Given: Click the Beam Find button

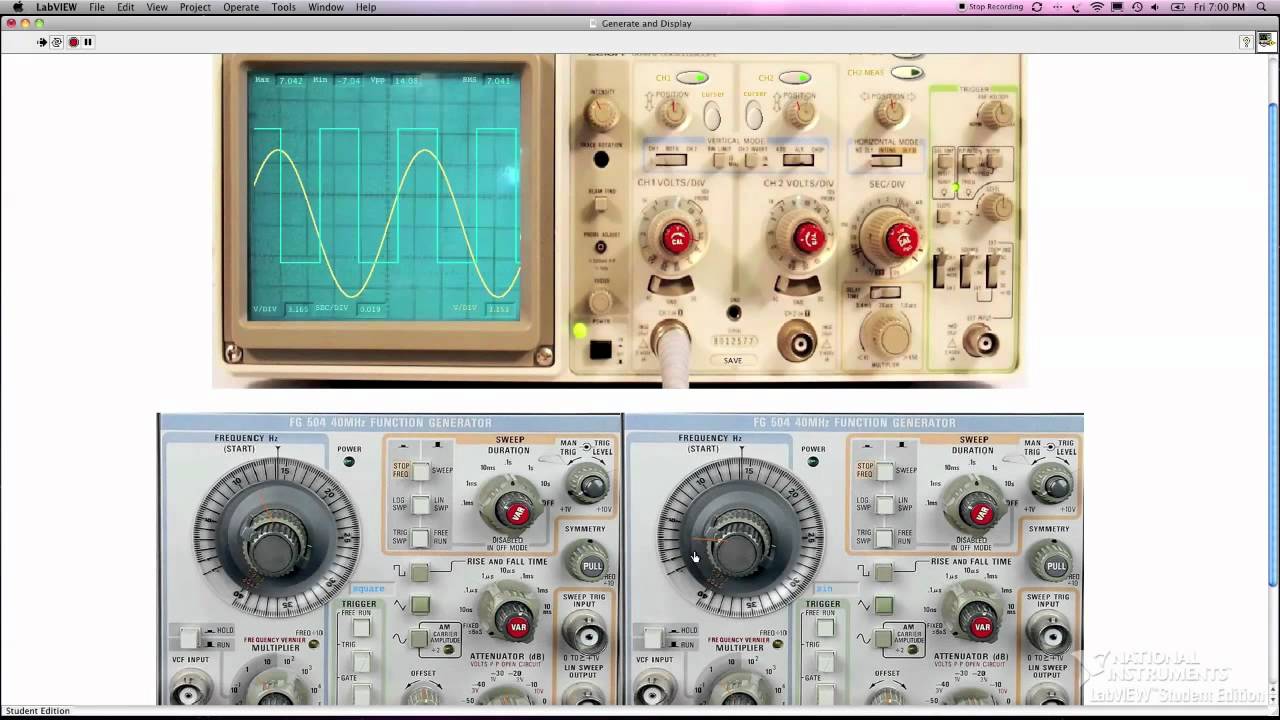Looking at the screenshot, I should pos(601,204).
